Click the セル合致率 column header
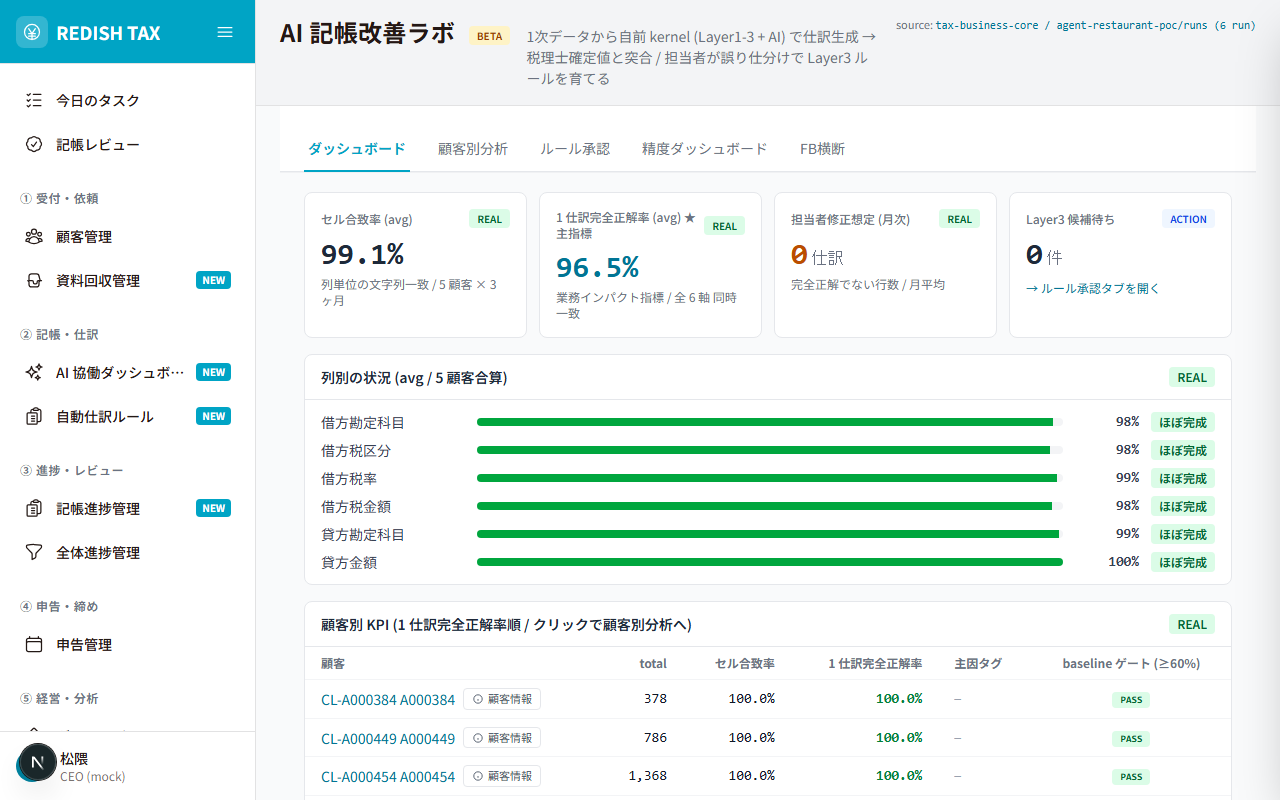Screen dimensions: 1280x800 (x=745, y=663)
